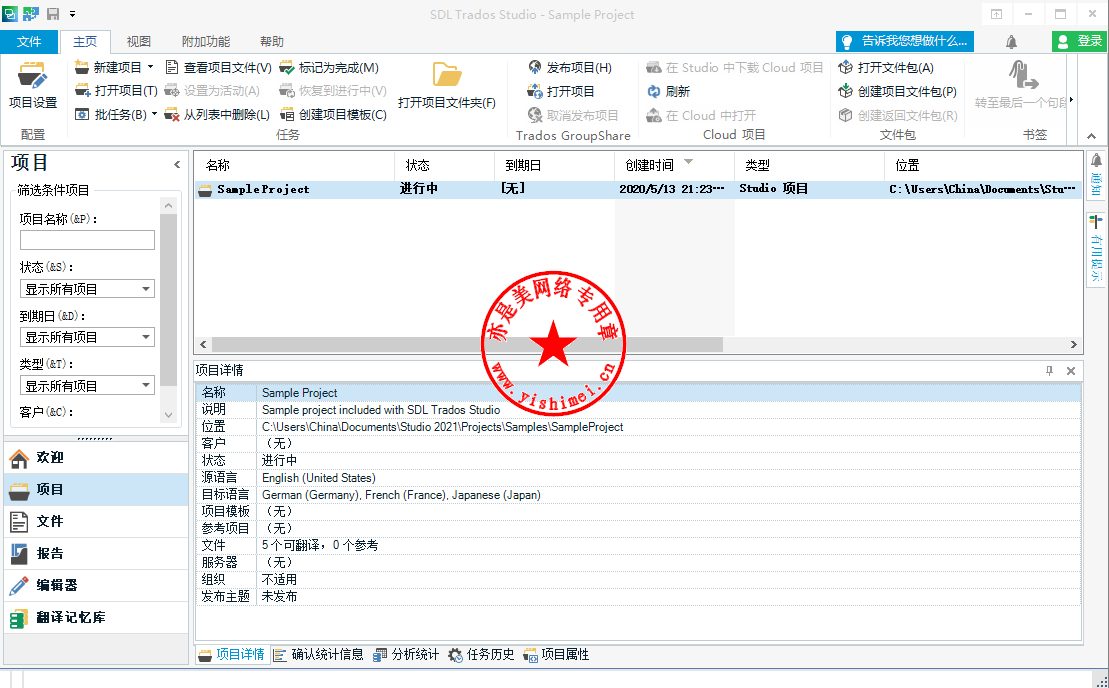The height and width of the screenshot is (688, 1109).
Task: Switch to the 视图 ribbon tab
Action: pos(139,42)
